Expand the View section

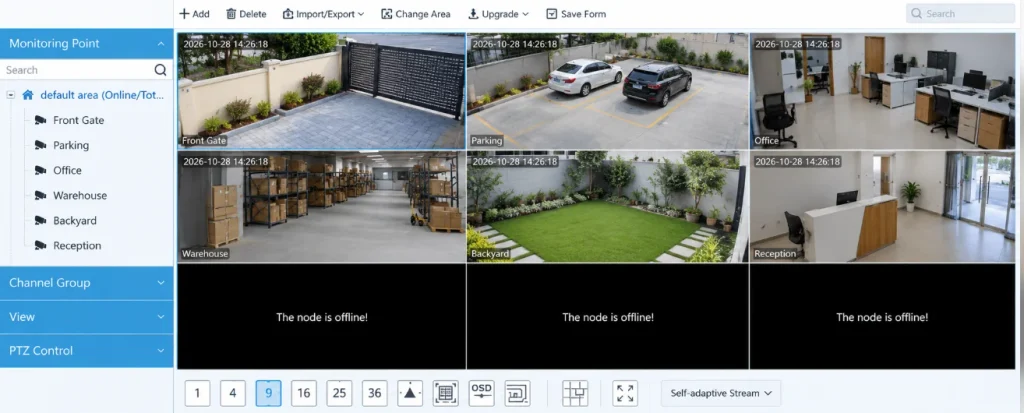(86, 317)
